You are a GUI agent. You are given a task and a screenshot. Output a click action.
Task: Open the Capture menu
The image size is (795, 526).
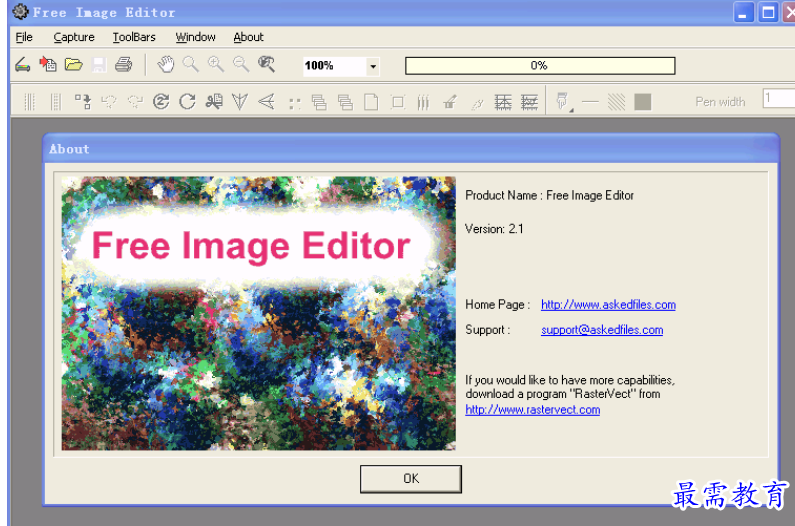pos(74,37)
